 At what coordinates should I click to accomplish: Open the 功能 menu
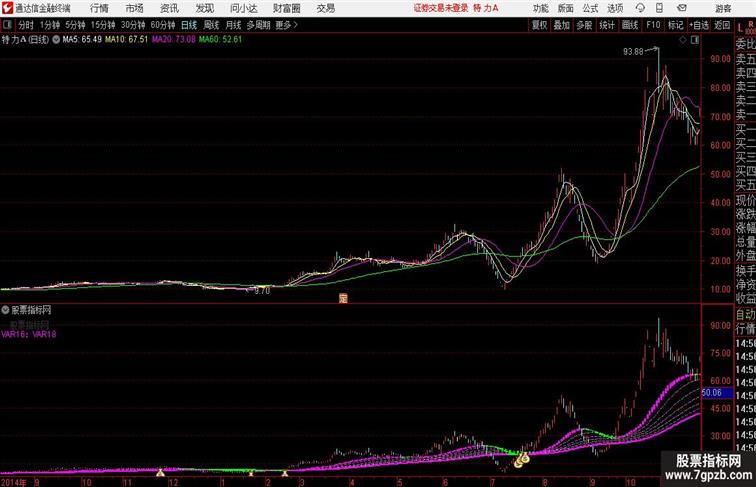[x=540, y=8]
